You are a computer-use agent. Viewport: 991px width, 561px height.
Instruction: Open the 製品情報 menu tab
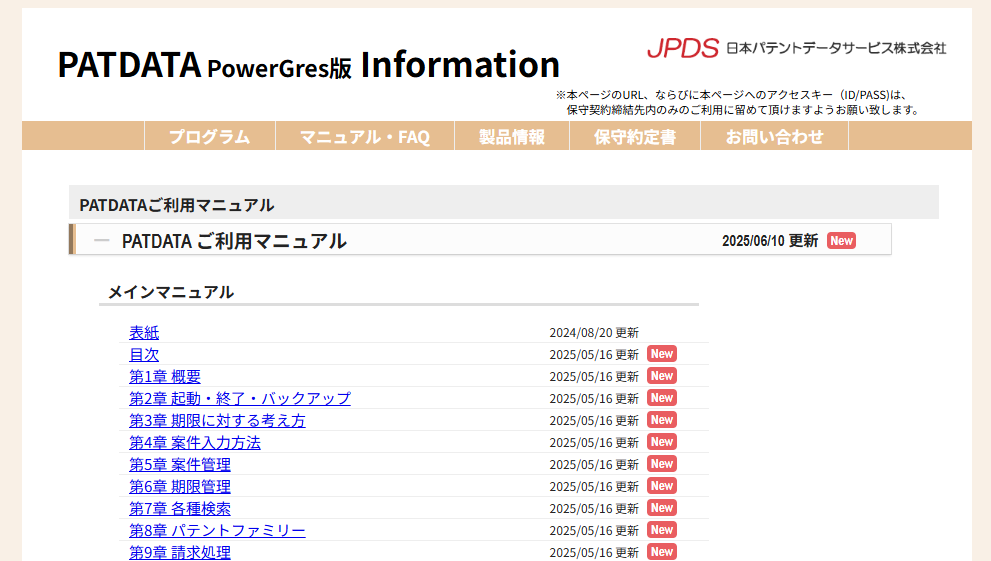(512, 136)
